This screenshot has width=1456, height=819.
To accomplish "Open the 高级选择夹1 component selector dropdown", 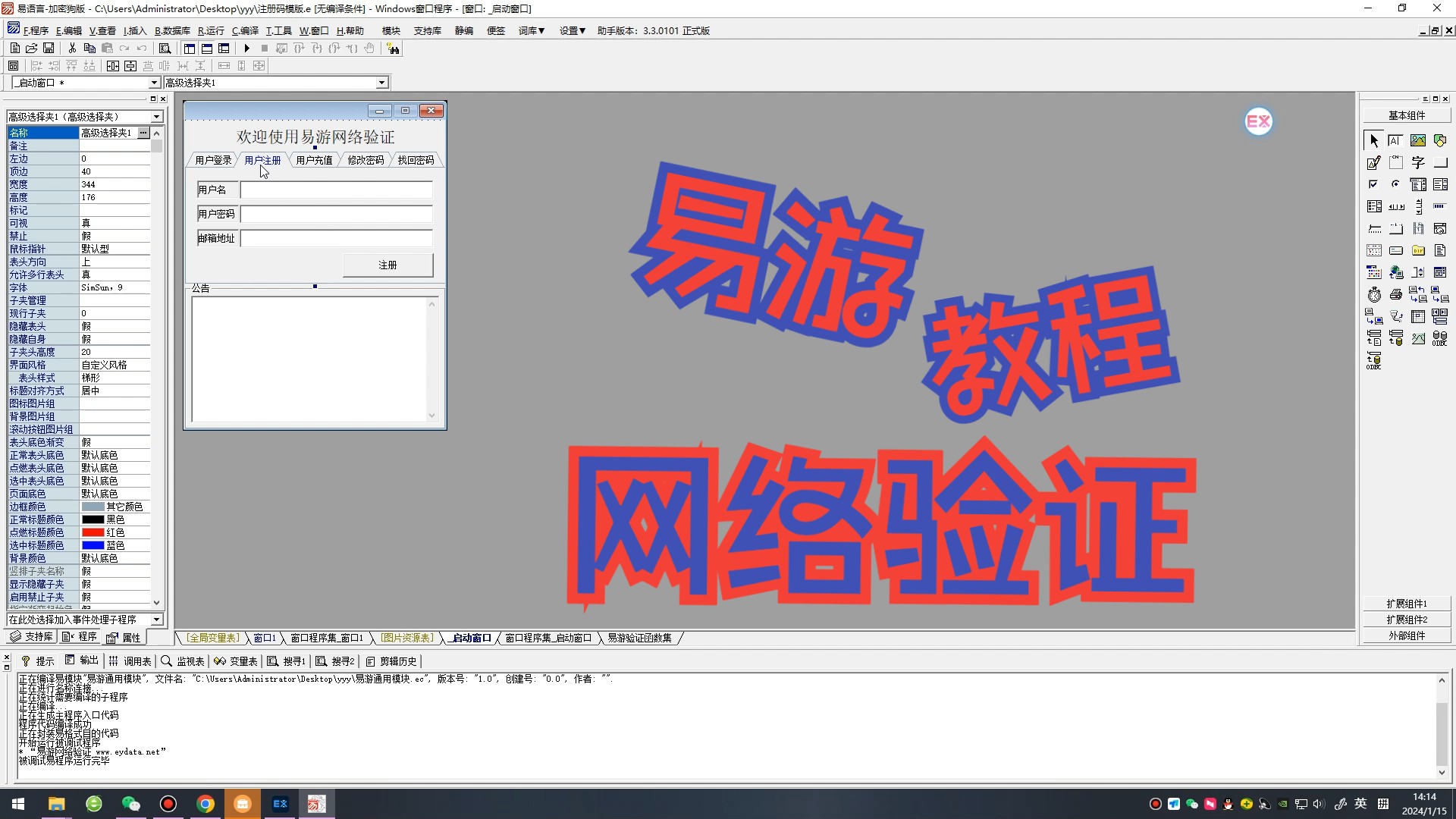I will (381, 83).
